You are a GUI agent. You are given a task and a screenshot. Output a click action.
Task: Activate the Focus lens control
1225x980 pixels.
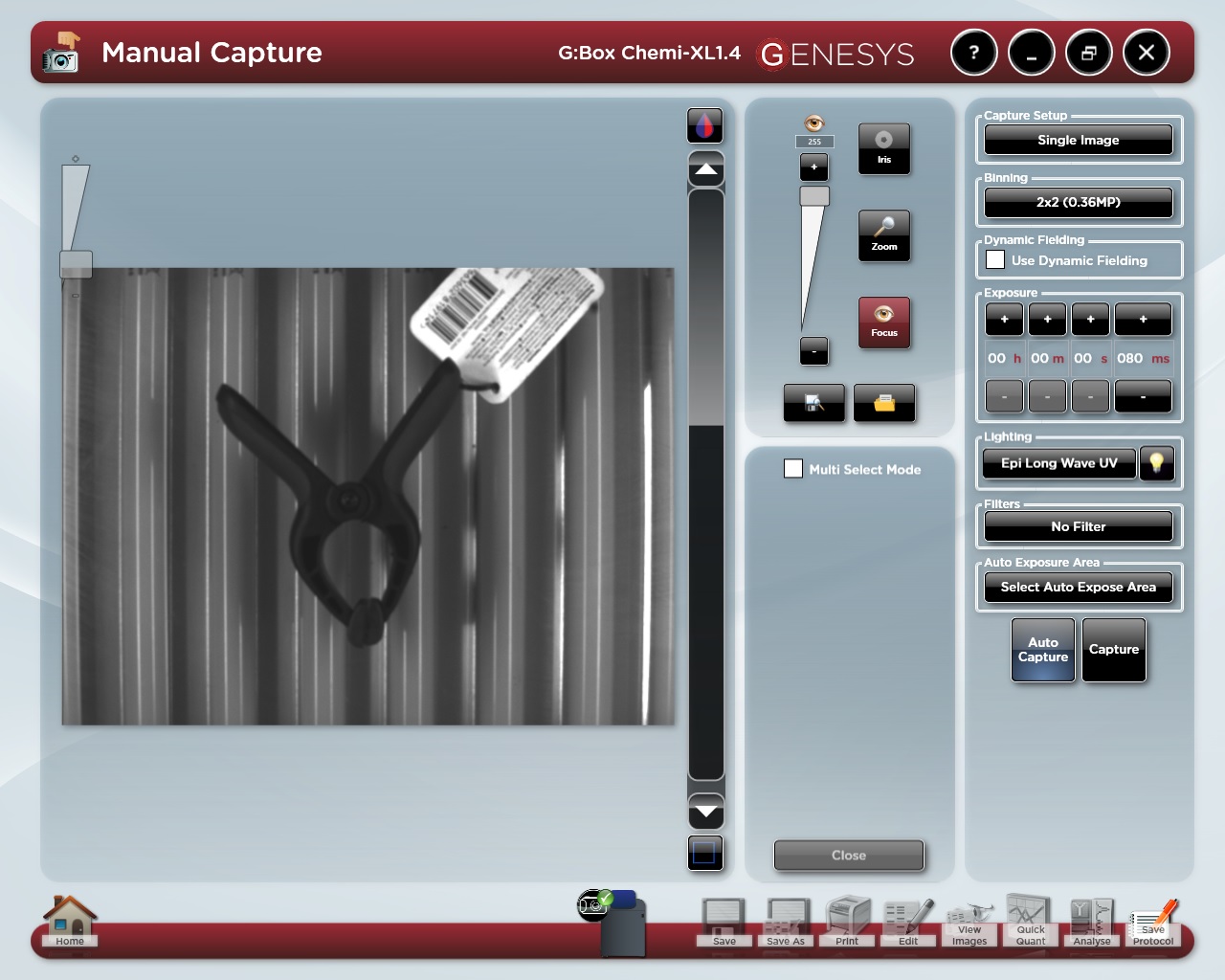pyautogui.click(x=884, y=323)
